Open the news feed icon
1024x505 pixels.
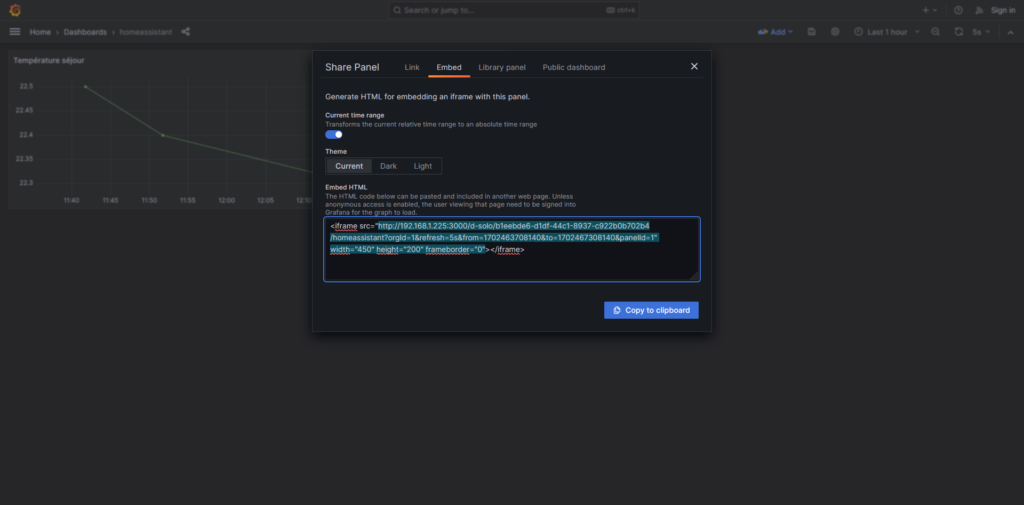(x=979, y=10)
